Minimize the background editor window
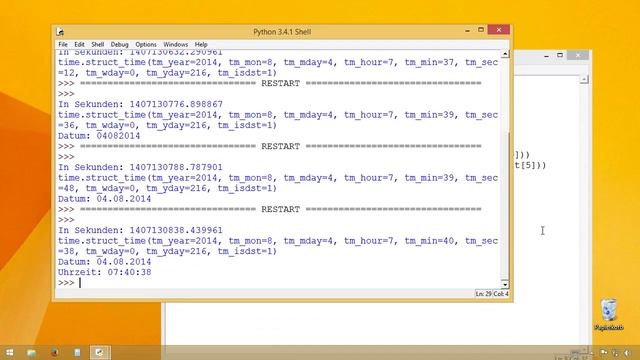The height and width of the screenshot is (360, 640). (547, 56)
